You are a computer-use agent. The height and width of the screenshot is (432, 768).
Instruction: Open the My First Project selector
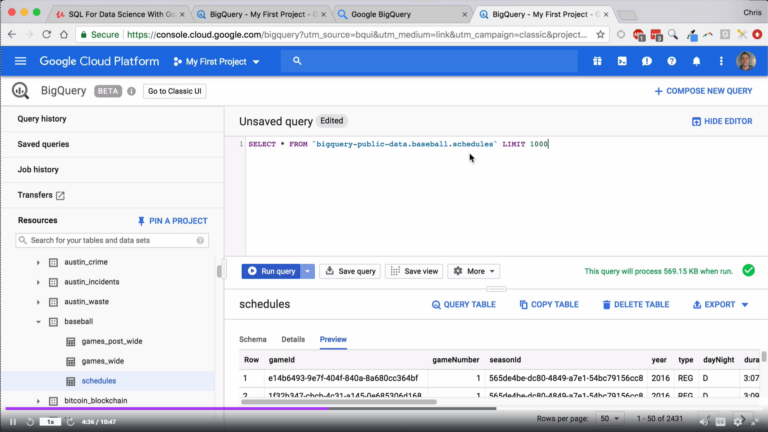click(x=216, y=62)
